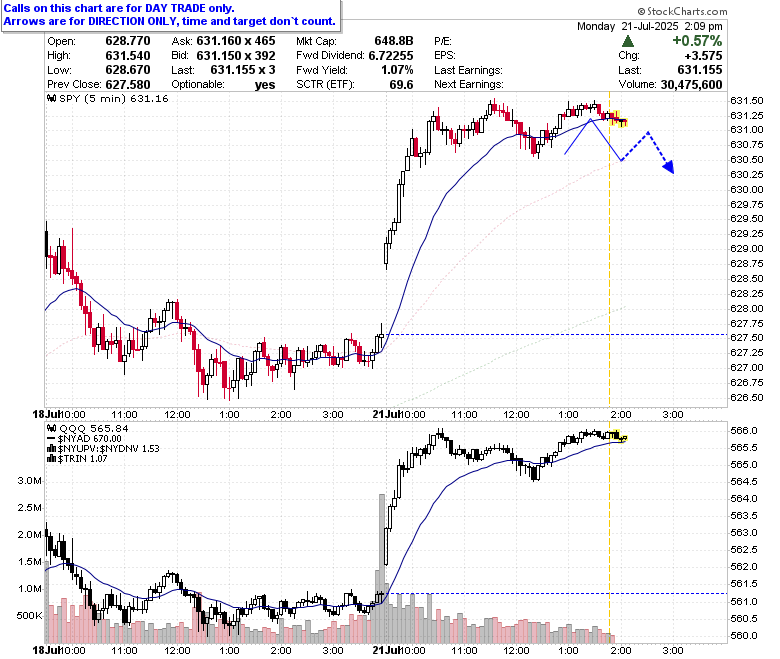The height and width of the screenshot is (659, 780).
Task: Click the $NYAD line legend marker
Action: tap(51, 439)
